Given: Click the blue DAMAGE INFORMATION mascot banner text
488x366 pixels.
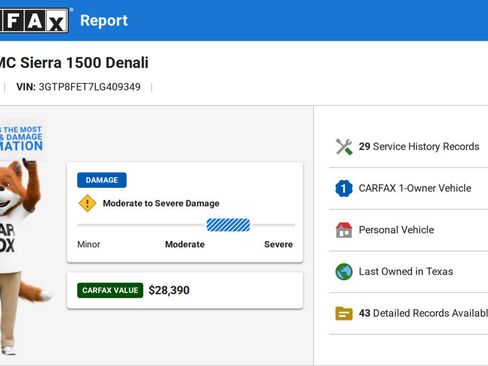Looking at the screenshot, I should [21, 139].
